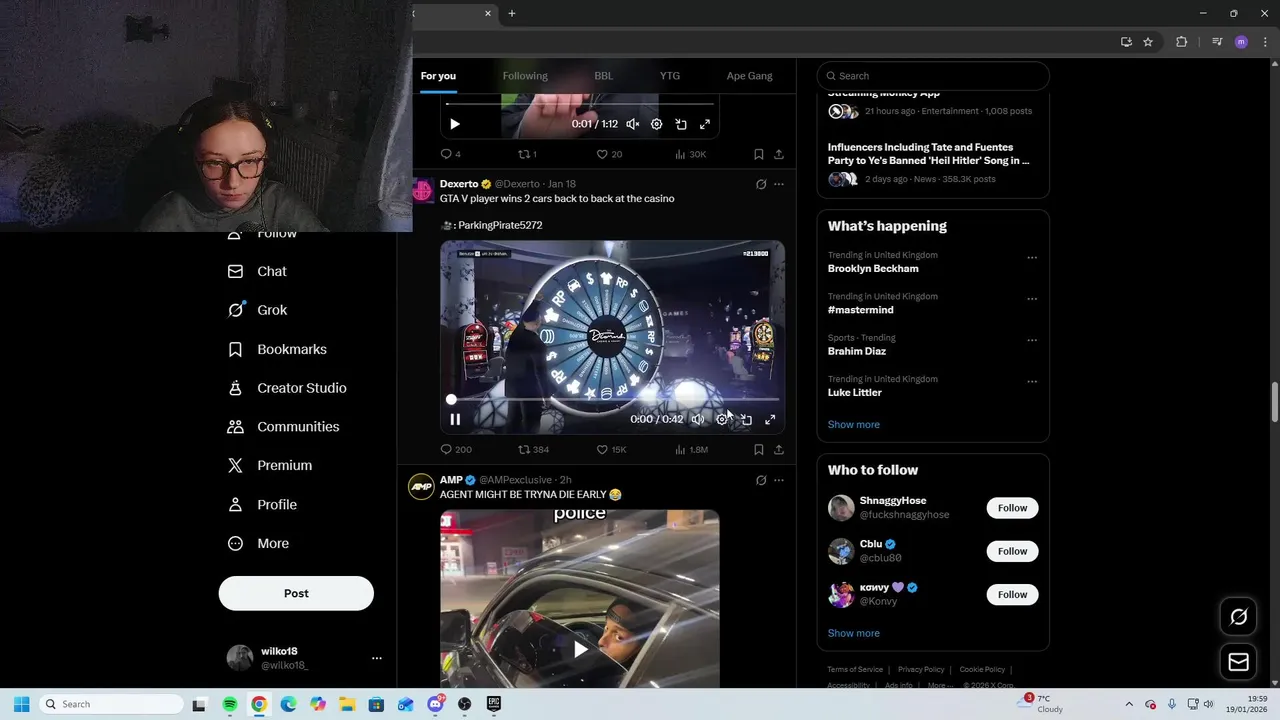Click the Post button
Screen dimensions: 1280x720
(296, 593)
